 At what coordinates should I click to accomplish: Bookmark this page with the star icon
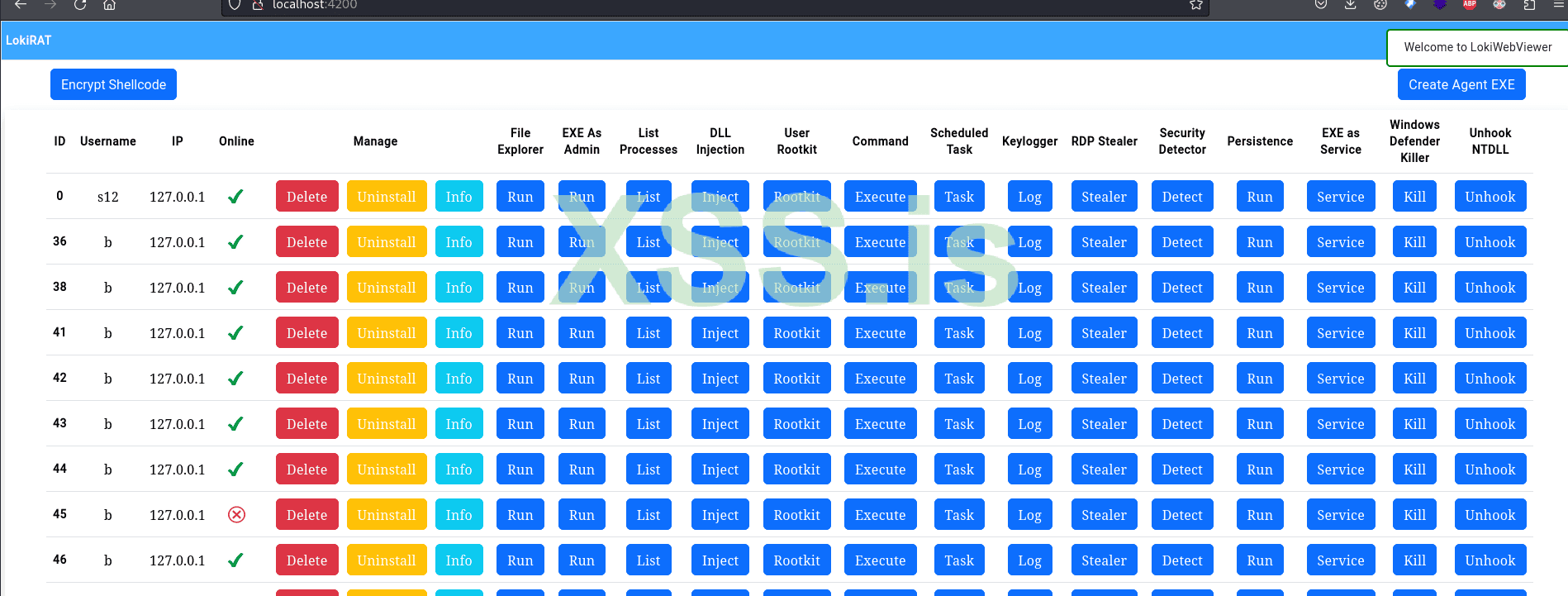coord(1195,4)
